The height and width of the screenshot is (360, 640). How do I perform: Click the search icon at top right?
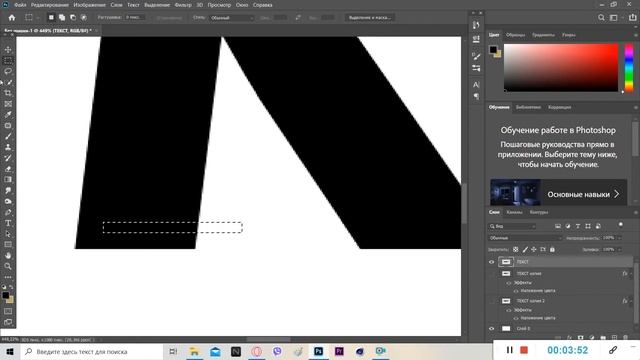pyautogui.click(x=601, y=18)
